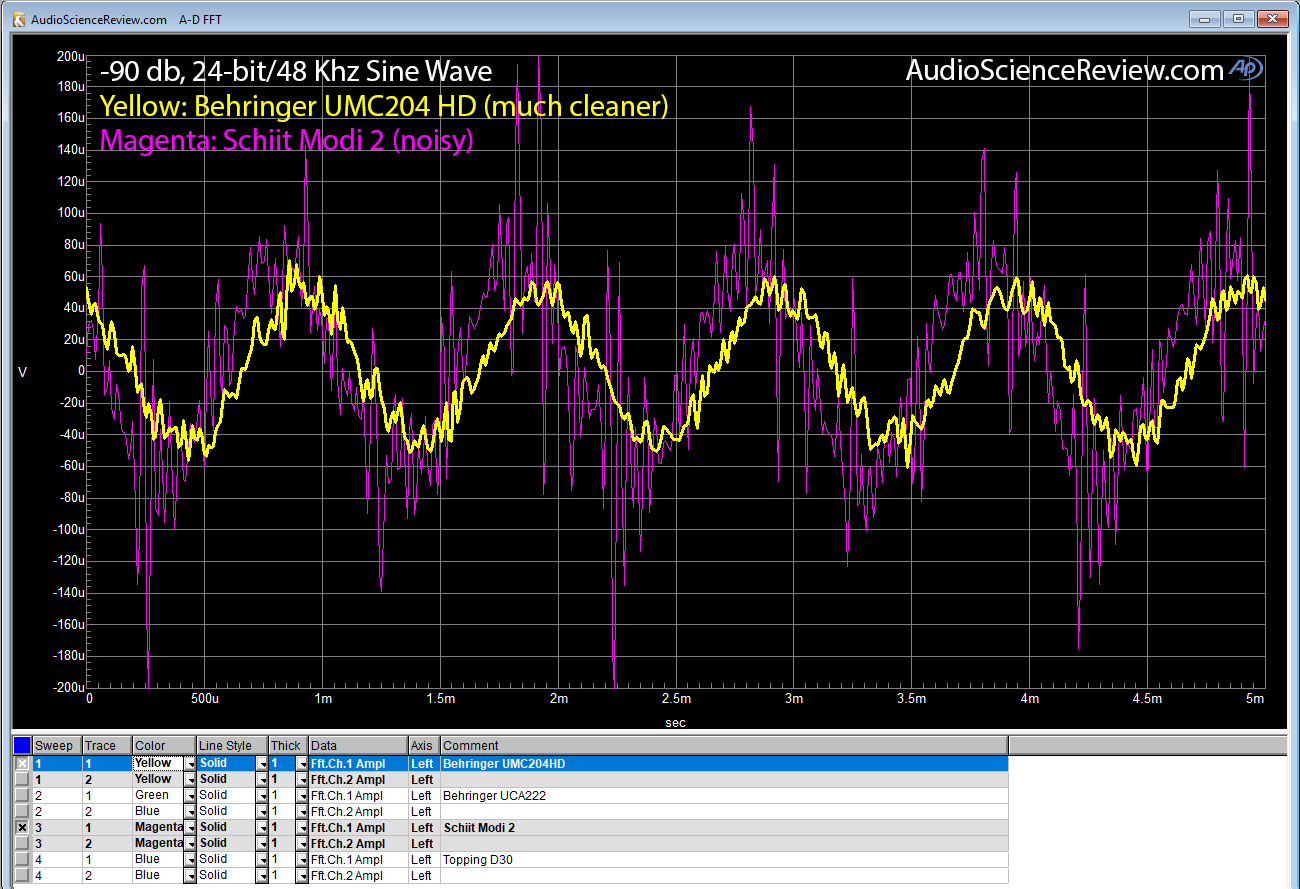The image size is (1300, 889).
Task: Click the Trace column header
Action: tap(107, 745)
